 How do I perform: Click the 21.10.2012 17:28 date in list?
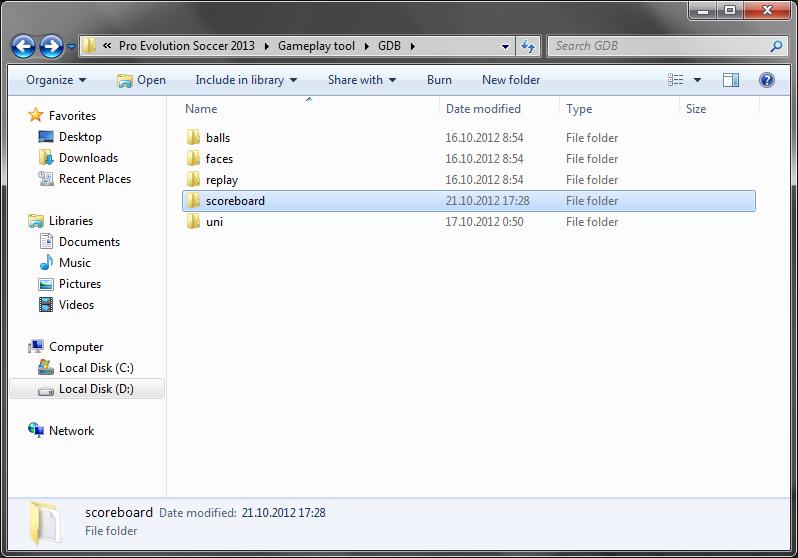(x=487, y=201)
